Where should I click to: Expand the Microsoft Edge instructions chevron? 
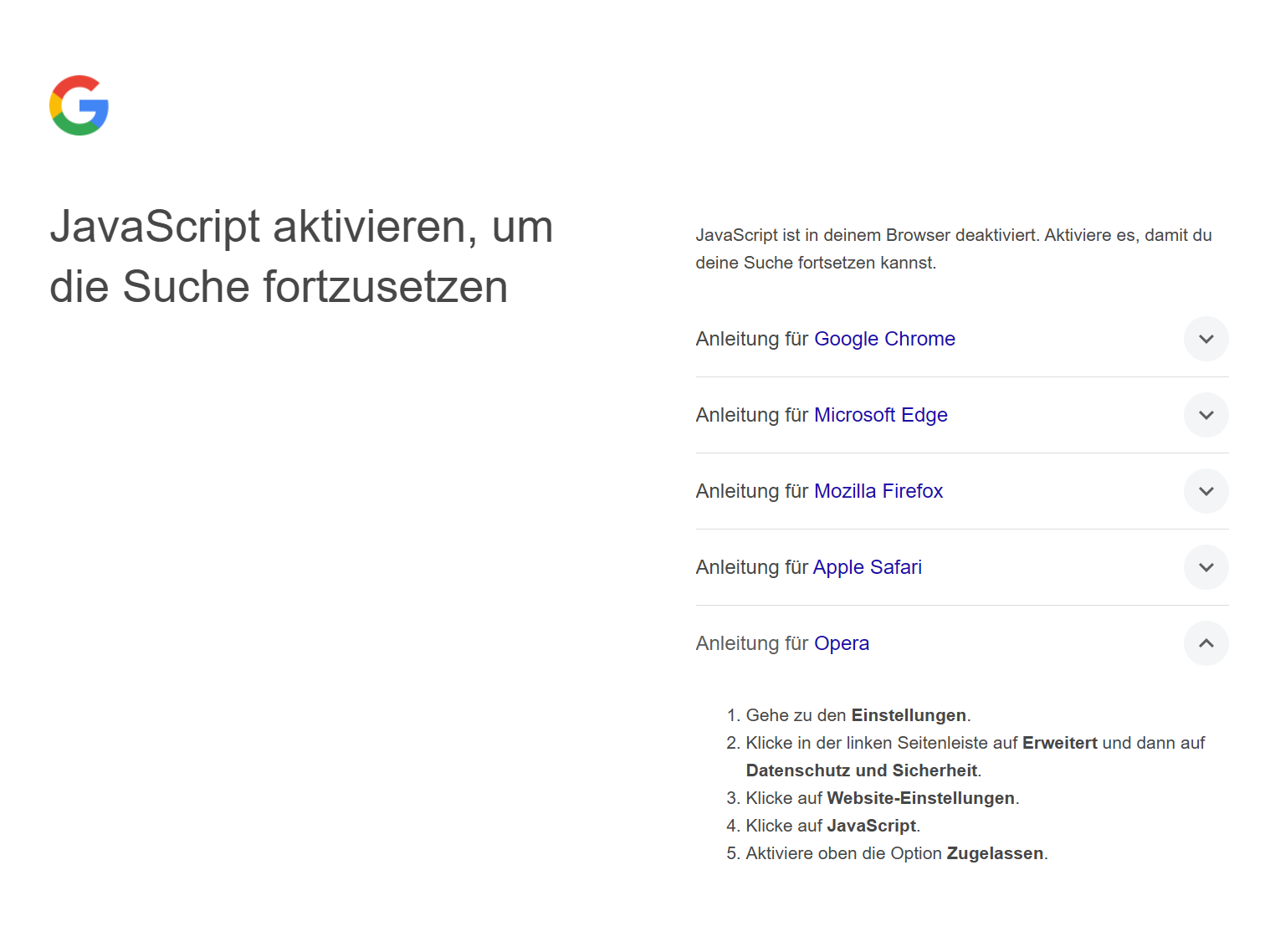1206,415
